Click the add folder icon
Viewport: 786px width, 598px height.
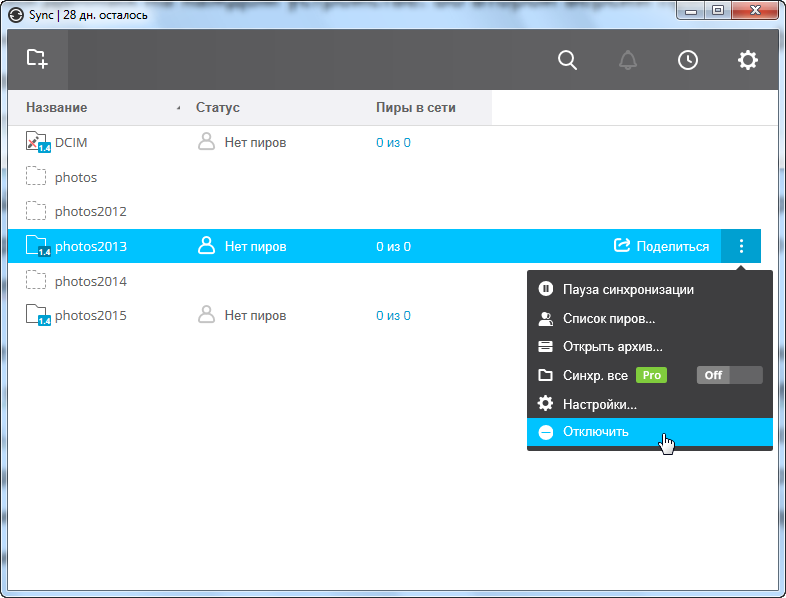tap(37, 59)
